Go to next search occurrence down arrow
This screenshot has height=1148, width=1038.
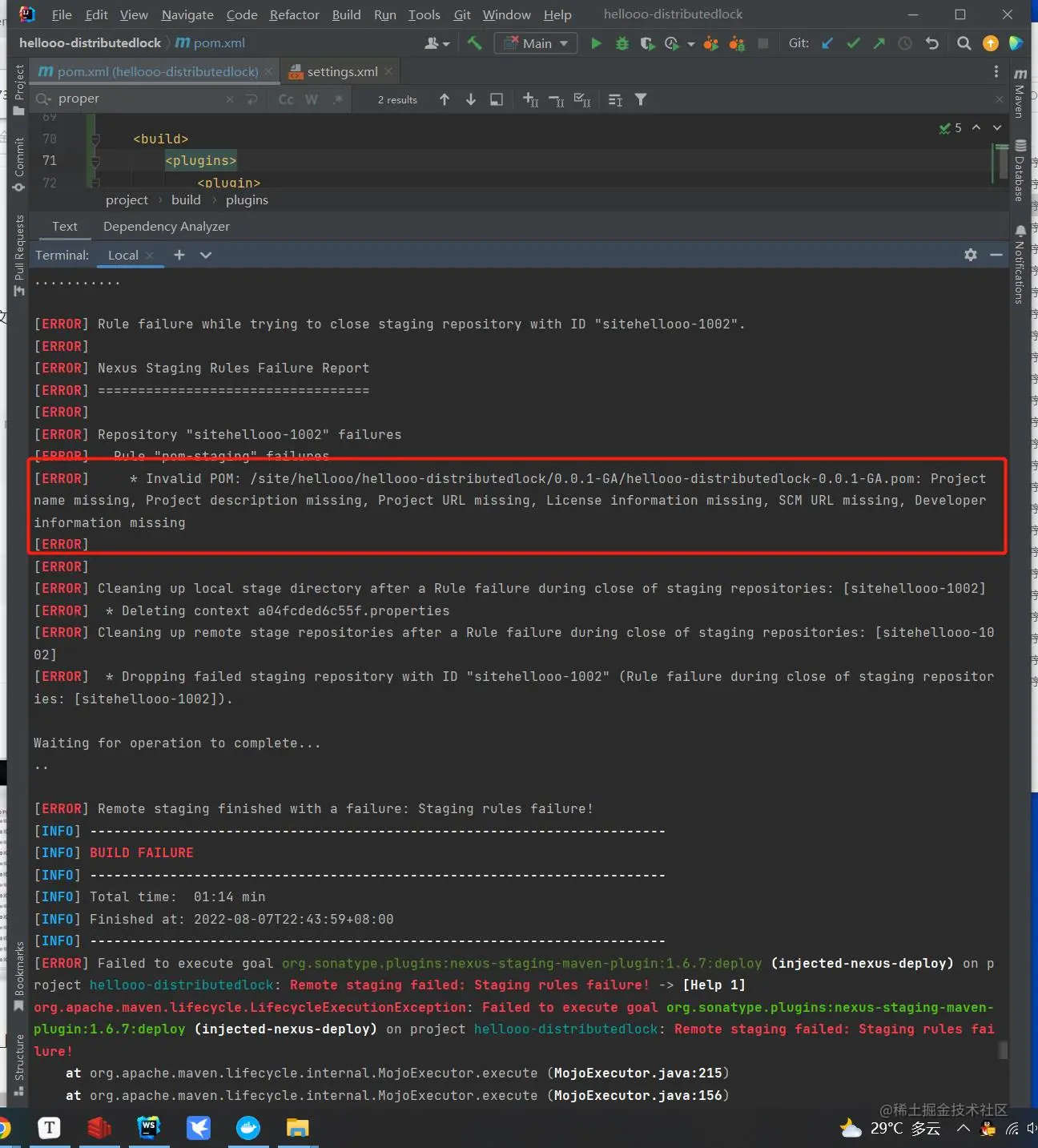point(471,99)
